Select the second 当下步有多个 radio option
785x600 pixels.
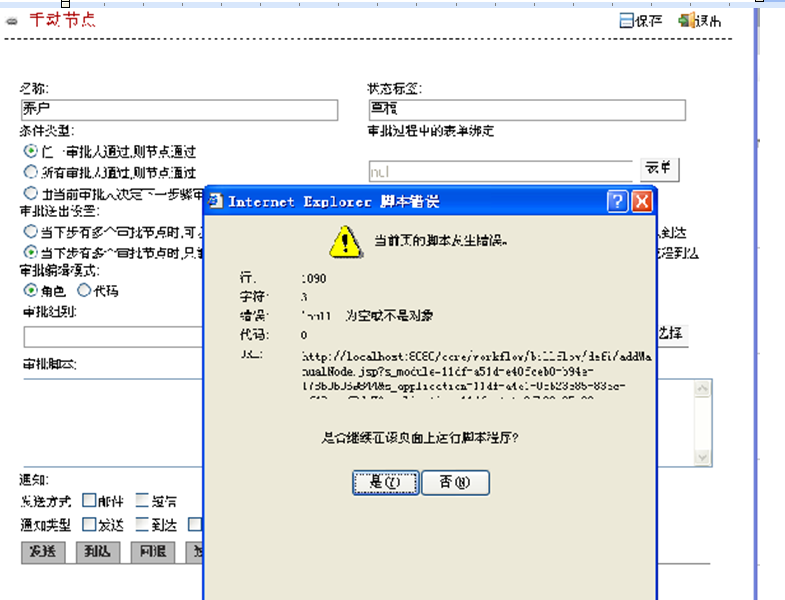point(31,252)
